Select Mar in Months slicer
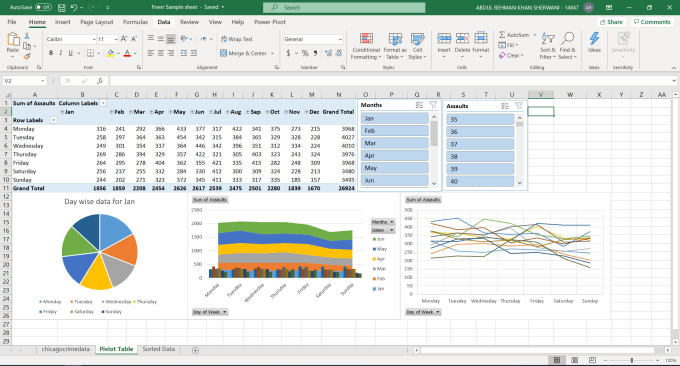Screen dimensions: 680x366 pyautogui.click(x=395, y=143)
